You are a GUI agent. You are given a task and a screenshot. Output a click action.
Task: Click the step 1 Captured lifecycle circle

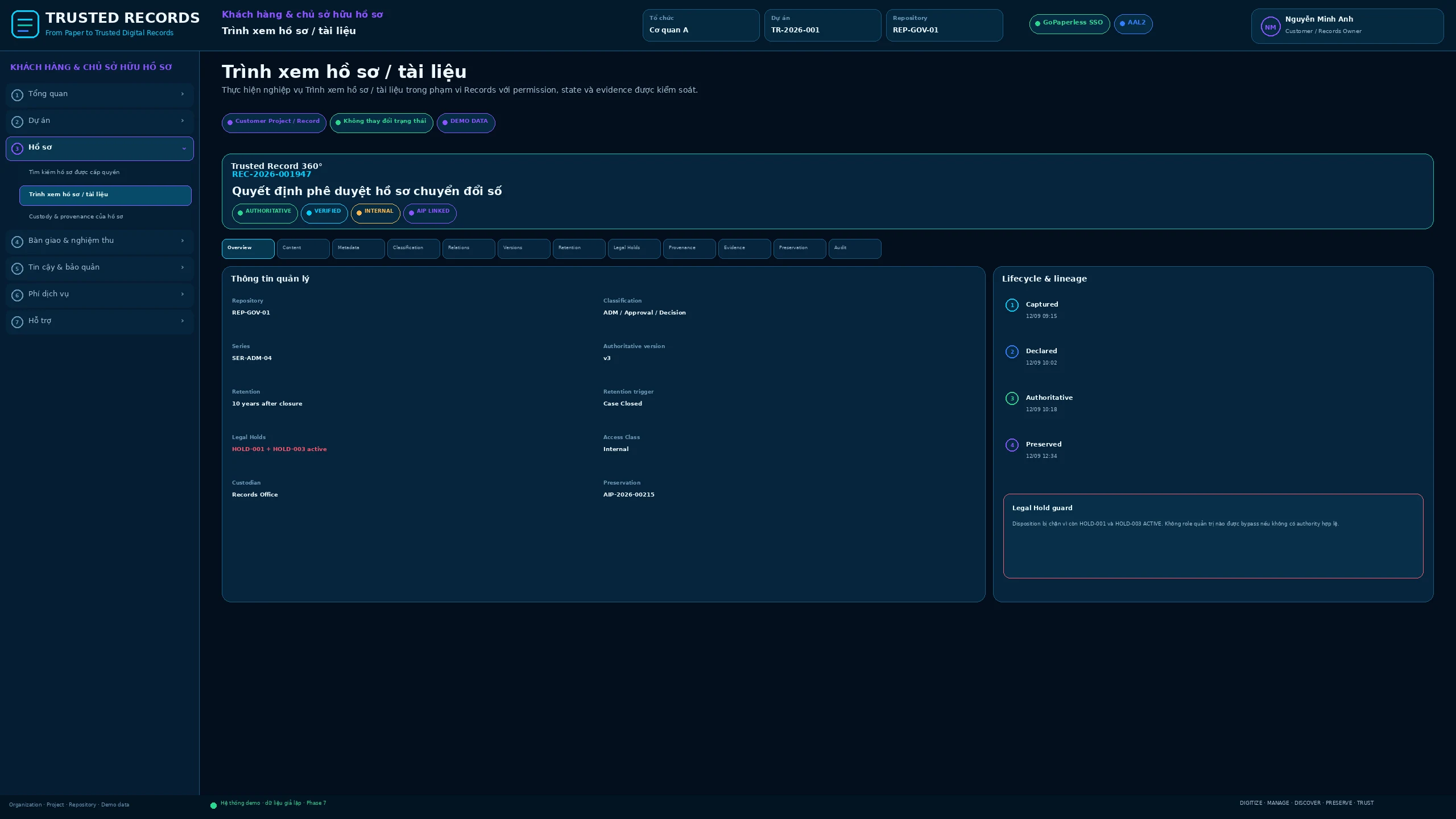pyautogui.click(x=1012, y=305)
